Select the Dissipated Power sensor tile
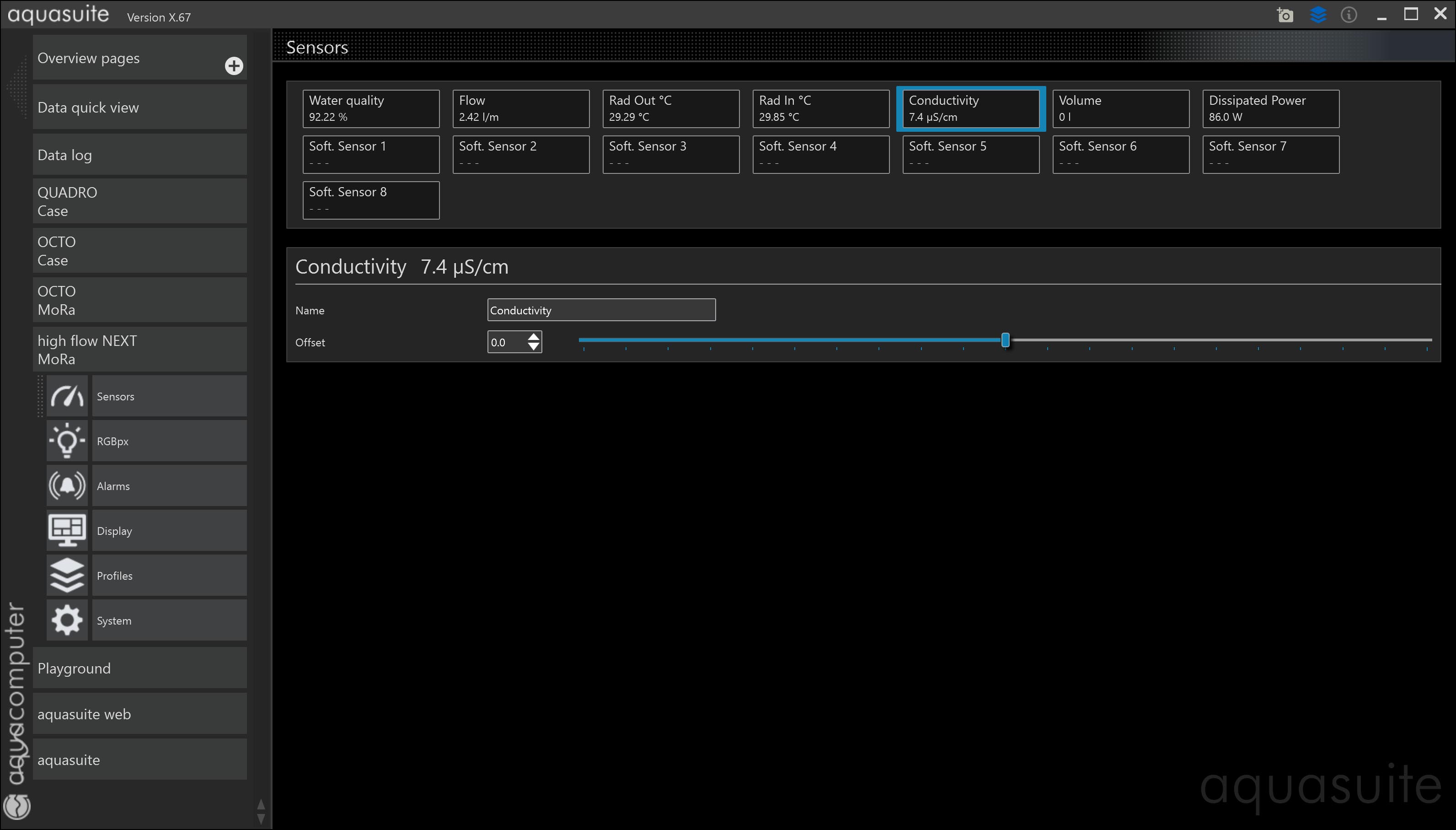The height and width of the screenshot is (830, 1456). pyautogui.click(x=1270, y=108)
